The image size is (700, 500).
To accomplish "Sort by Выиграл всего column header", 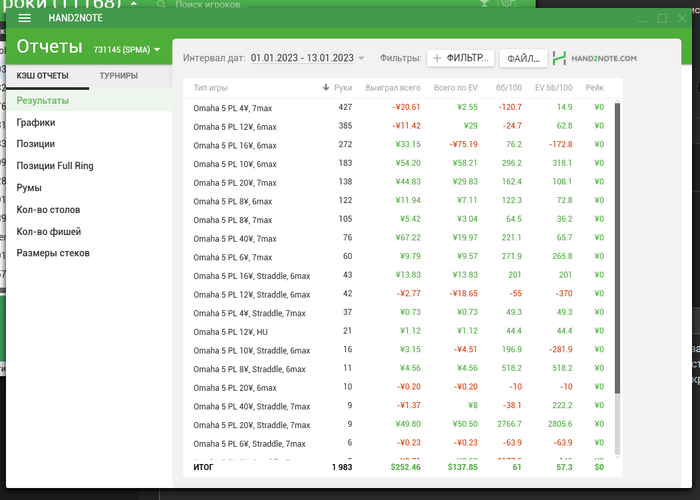I will point(393,88).
